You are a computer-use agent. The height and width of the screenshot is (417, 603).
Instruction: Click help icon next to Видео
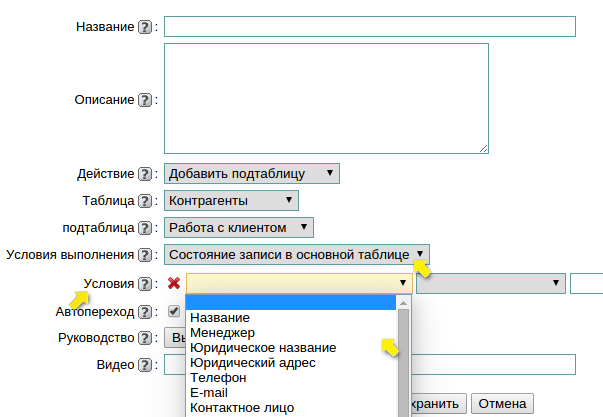(145, 365)
